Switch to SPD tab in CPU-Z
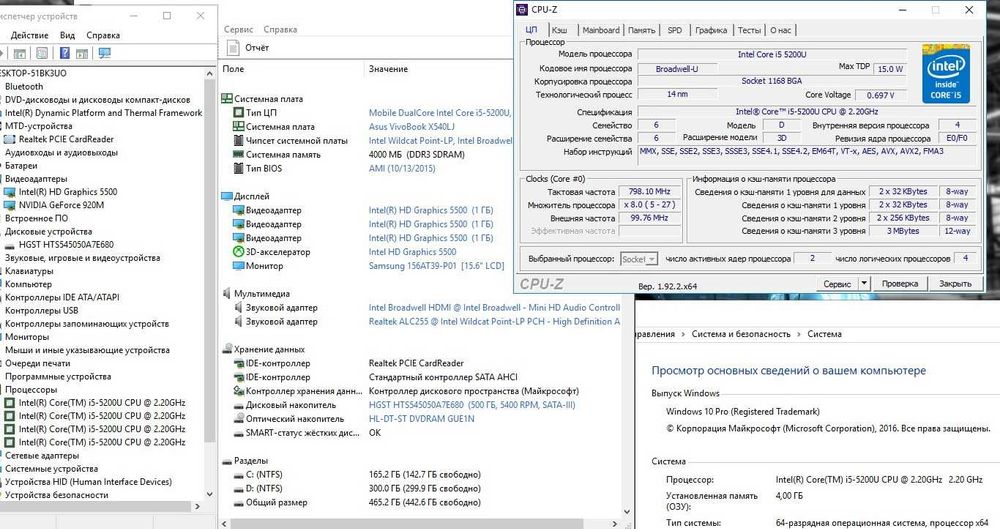 point(674,30)
